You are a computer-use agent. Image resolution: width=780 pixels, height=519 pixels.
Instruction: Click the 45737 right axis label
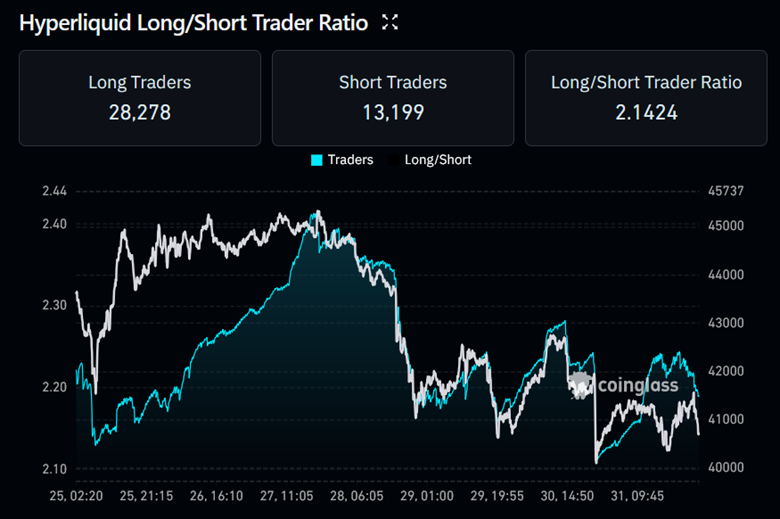pyautogui.click(x=725, y=191)
